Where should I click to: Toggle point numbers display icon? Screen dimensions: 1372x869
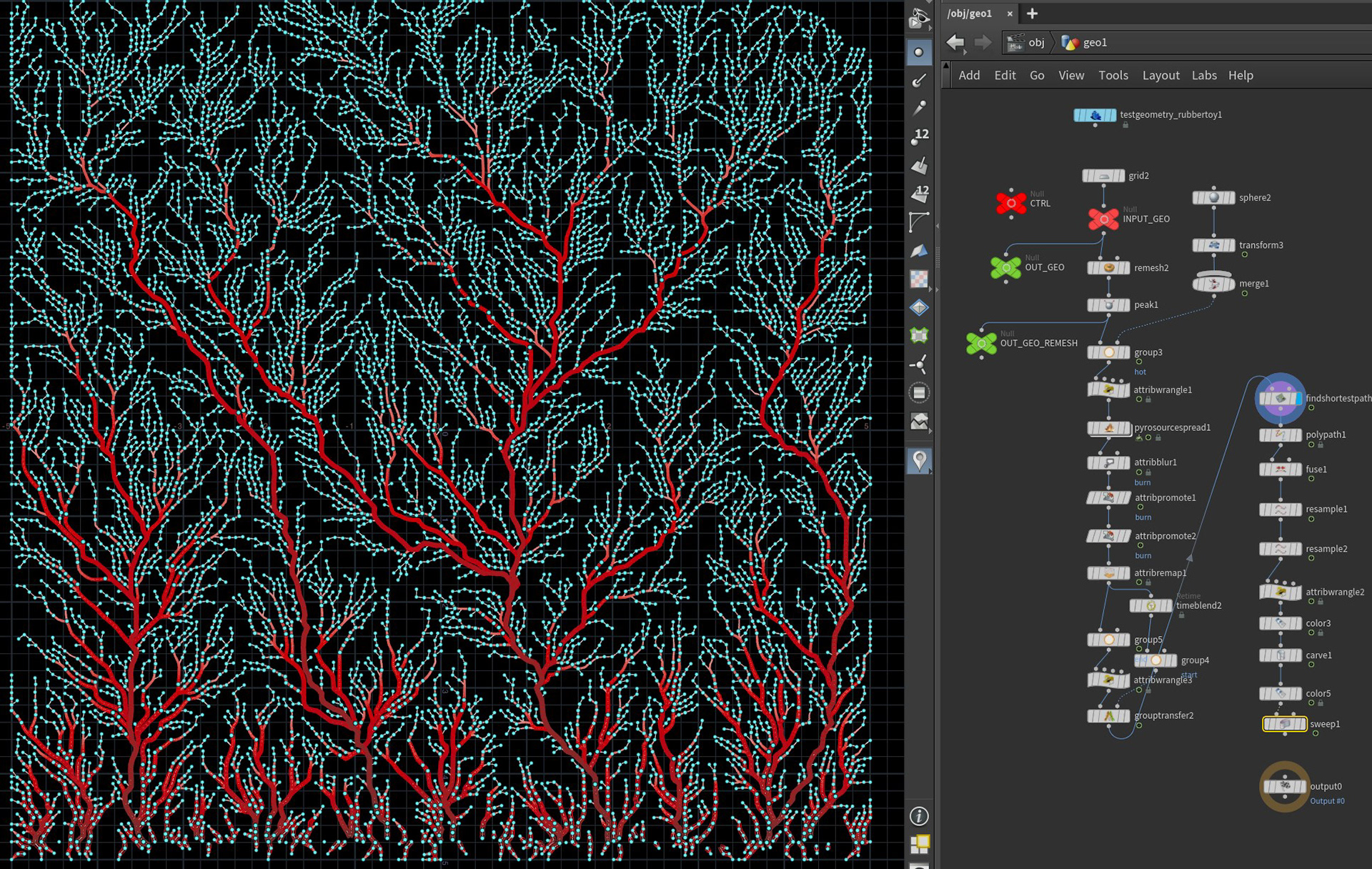[919, 136]
